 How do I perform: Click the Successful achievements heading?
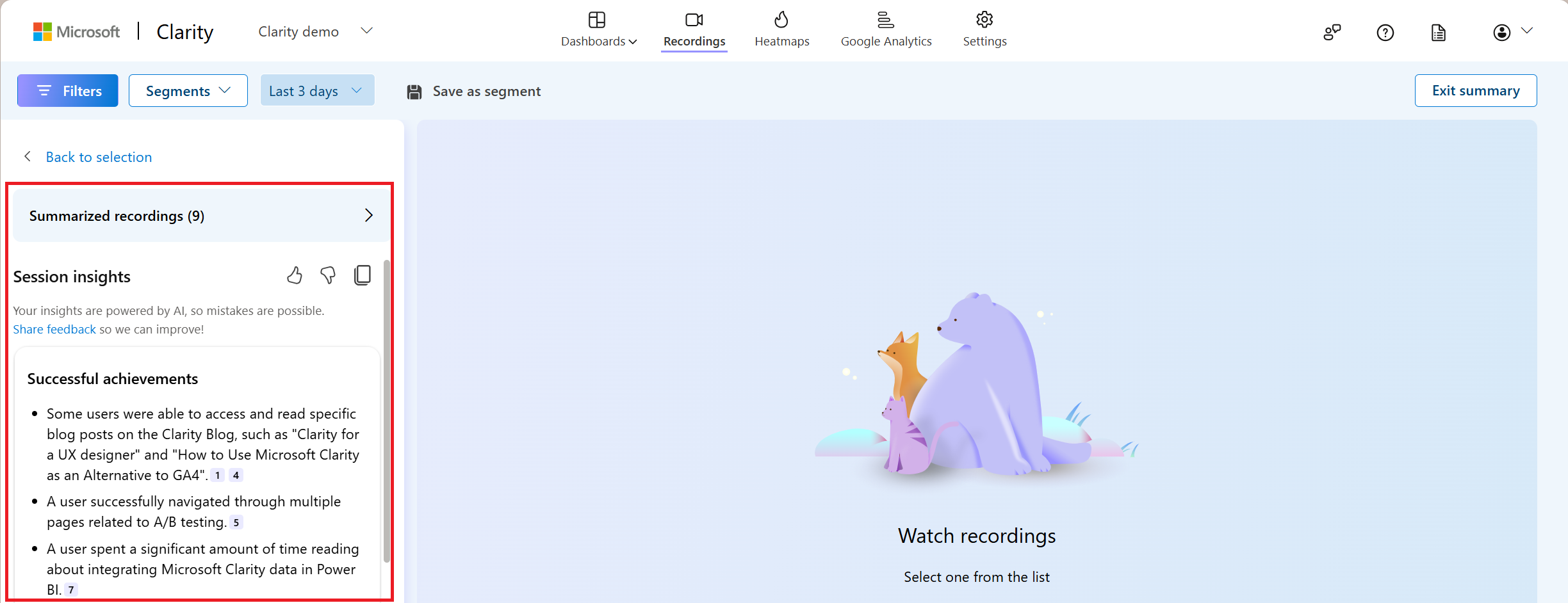113,379
